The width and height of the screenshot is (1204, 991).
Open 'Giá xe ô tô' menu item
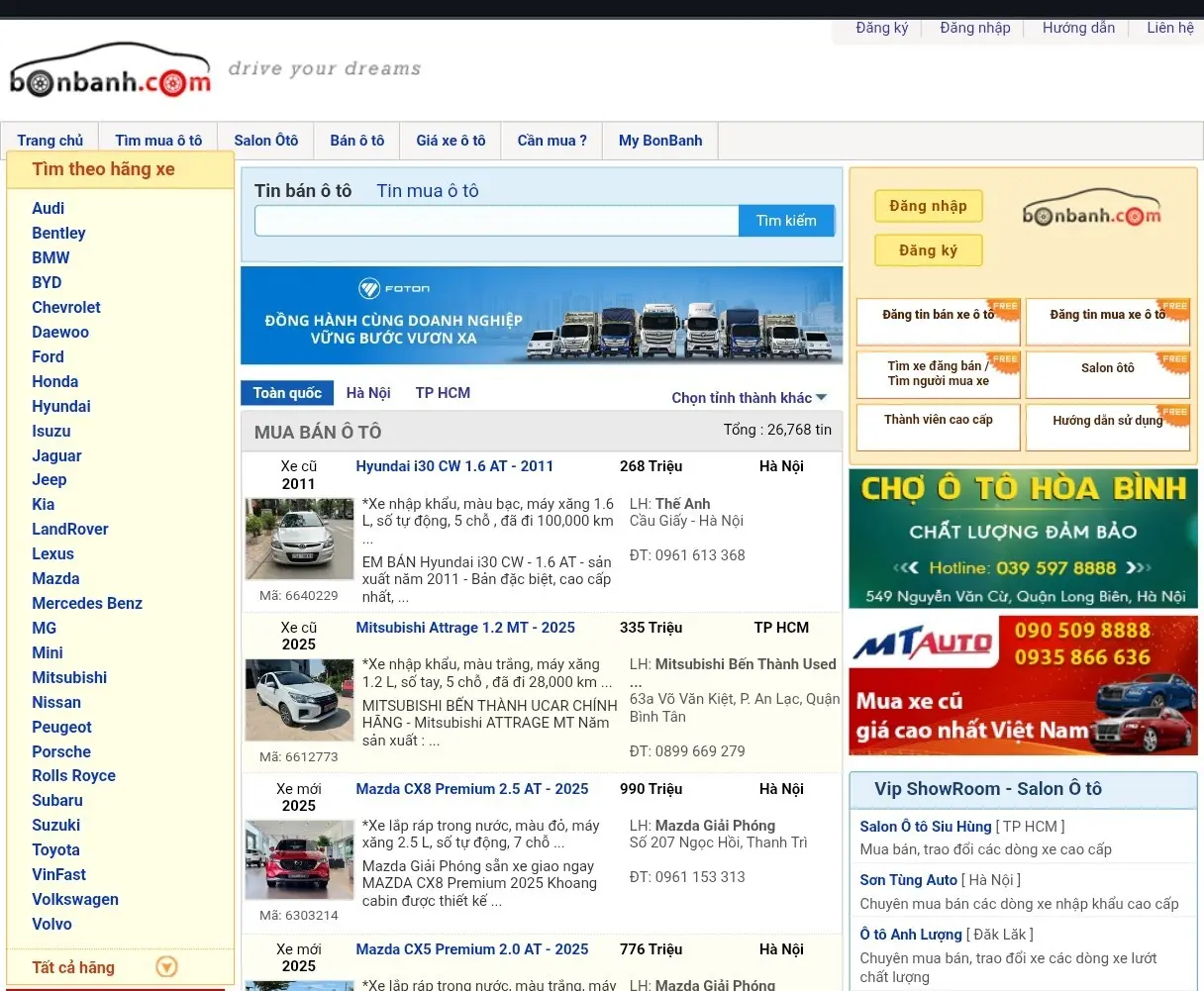coord(451,141)
